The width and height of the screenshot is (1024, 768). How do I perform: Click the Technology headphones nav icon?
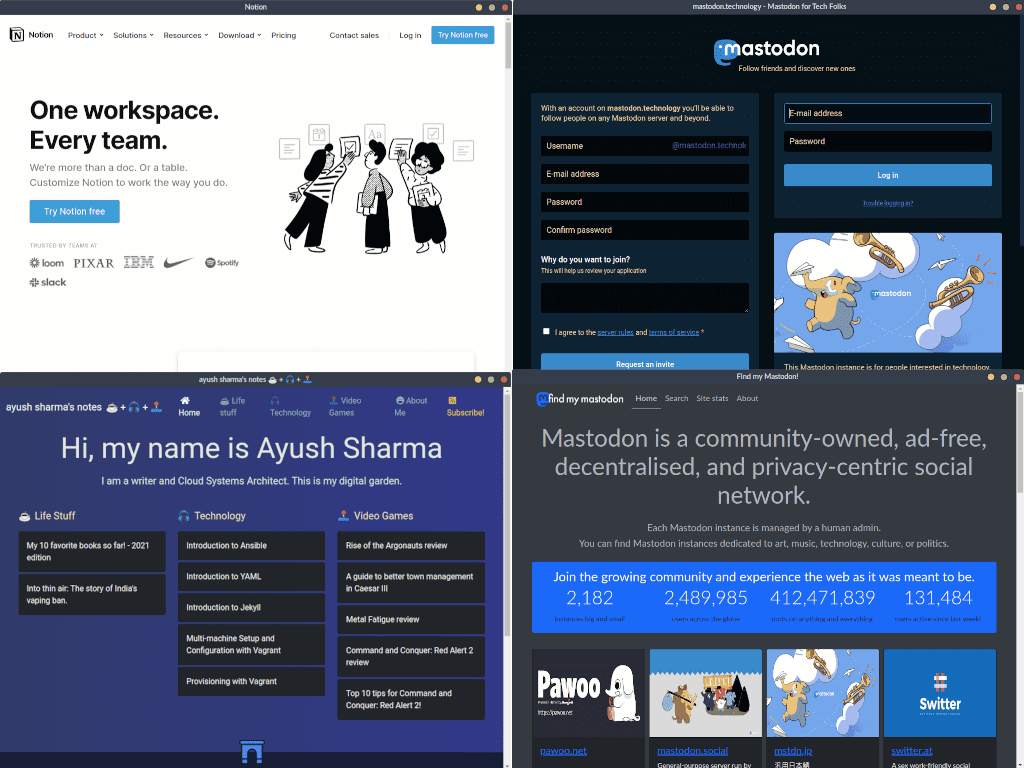(x=275, y=400)
